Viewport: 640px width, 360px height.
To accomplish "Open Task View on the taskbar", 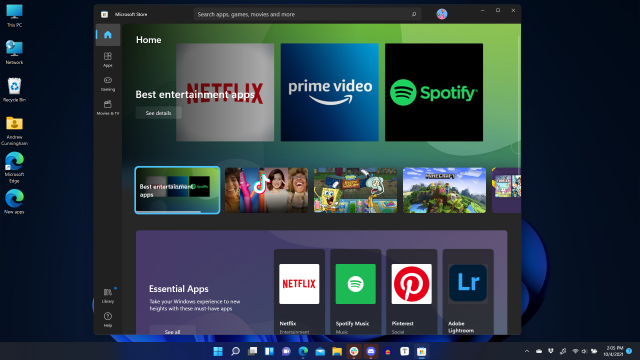I will coord(252,351).
